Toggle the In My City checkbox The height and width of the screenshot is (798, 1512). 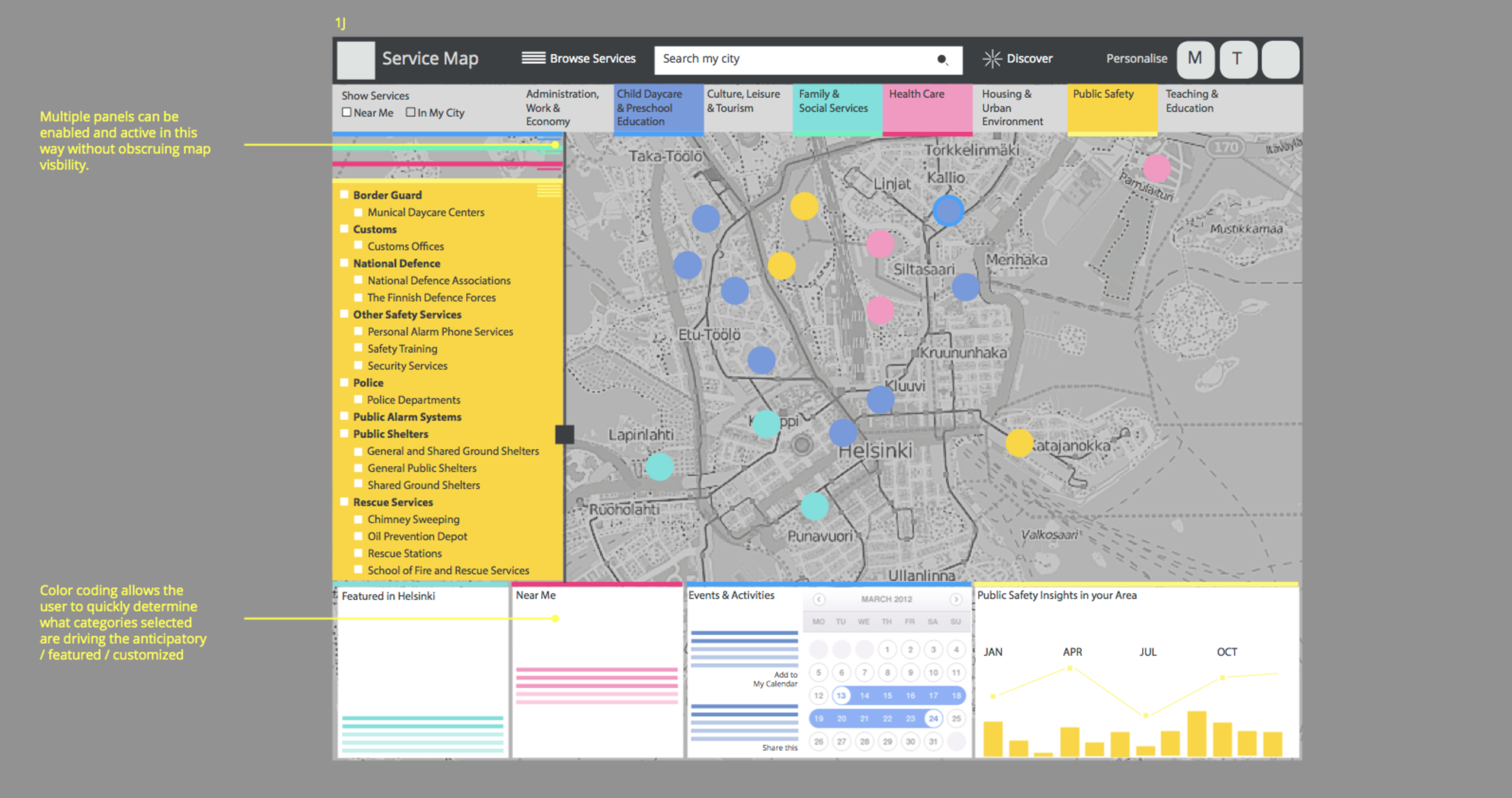coord(411,112)
